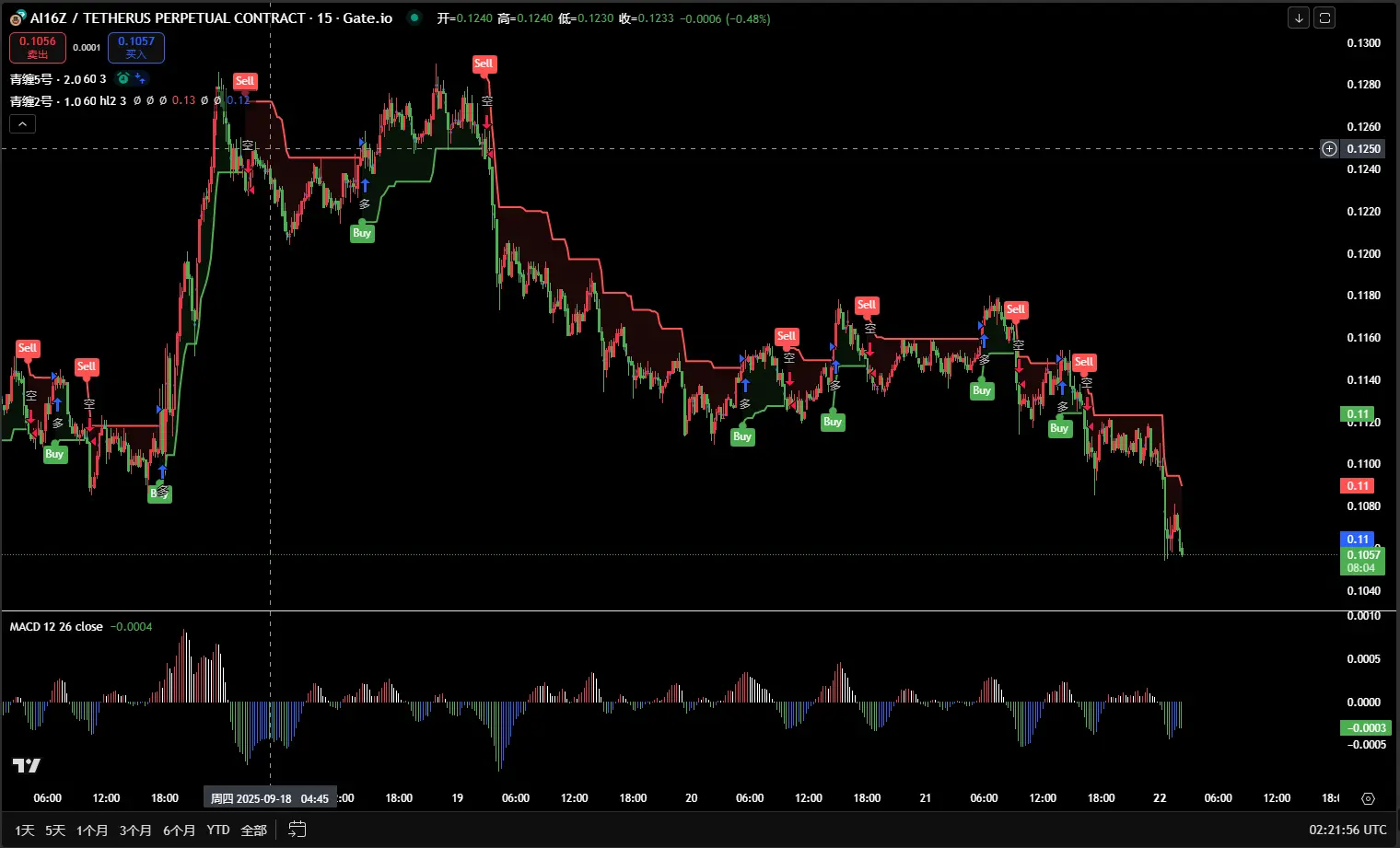Click the 0.13 value in 青缠2号 legend
Image resolution: width=1400 pixels, height=848 pixels.
coord(183,100)
